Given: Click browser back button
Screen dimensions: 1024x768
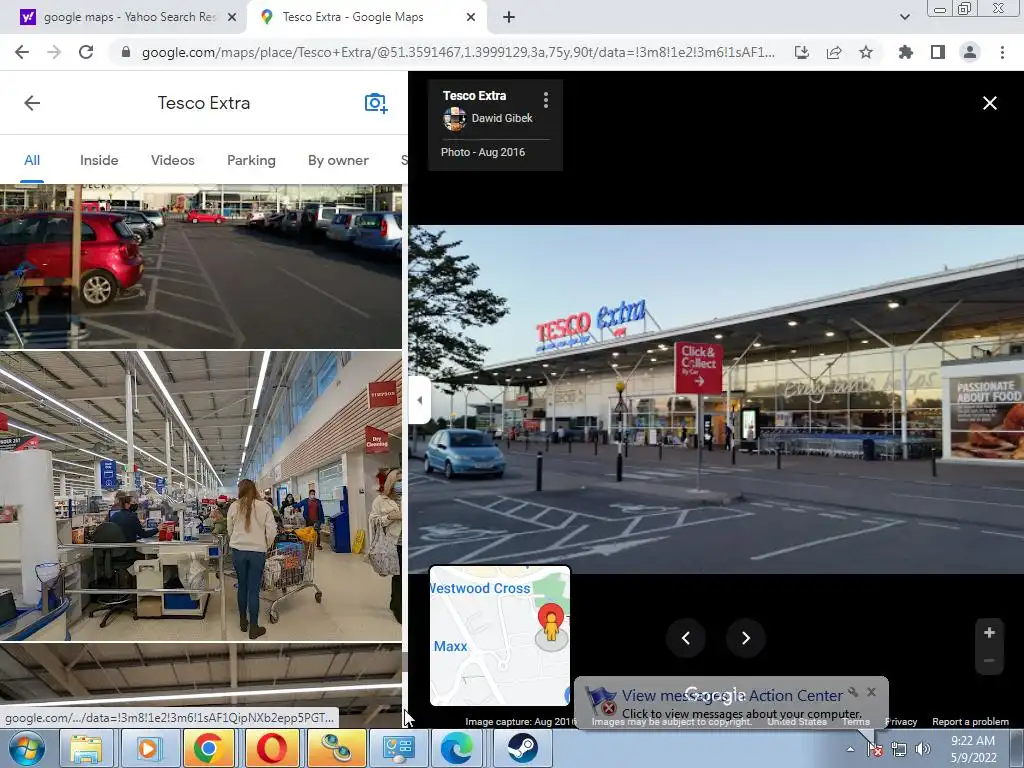Looking at the screenshot, I should pyautogui.click(x=22, y=52).
